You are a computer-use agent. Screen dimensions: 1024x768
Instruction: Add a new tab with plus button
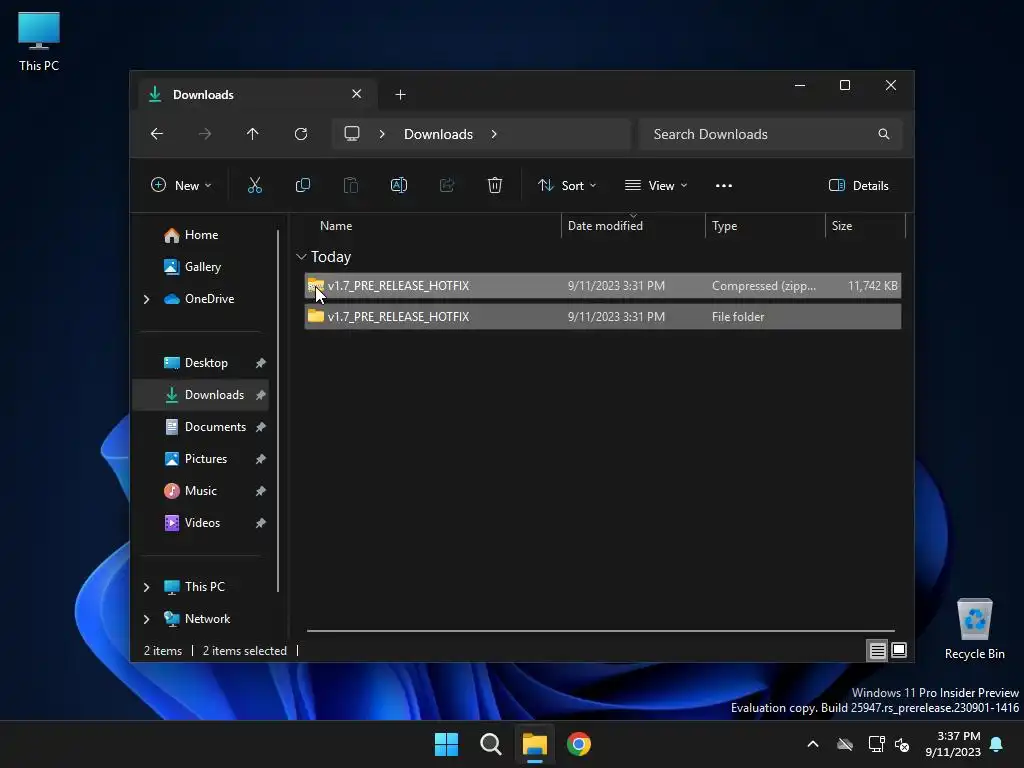coord(400,95)
